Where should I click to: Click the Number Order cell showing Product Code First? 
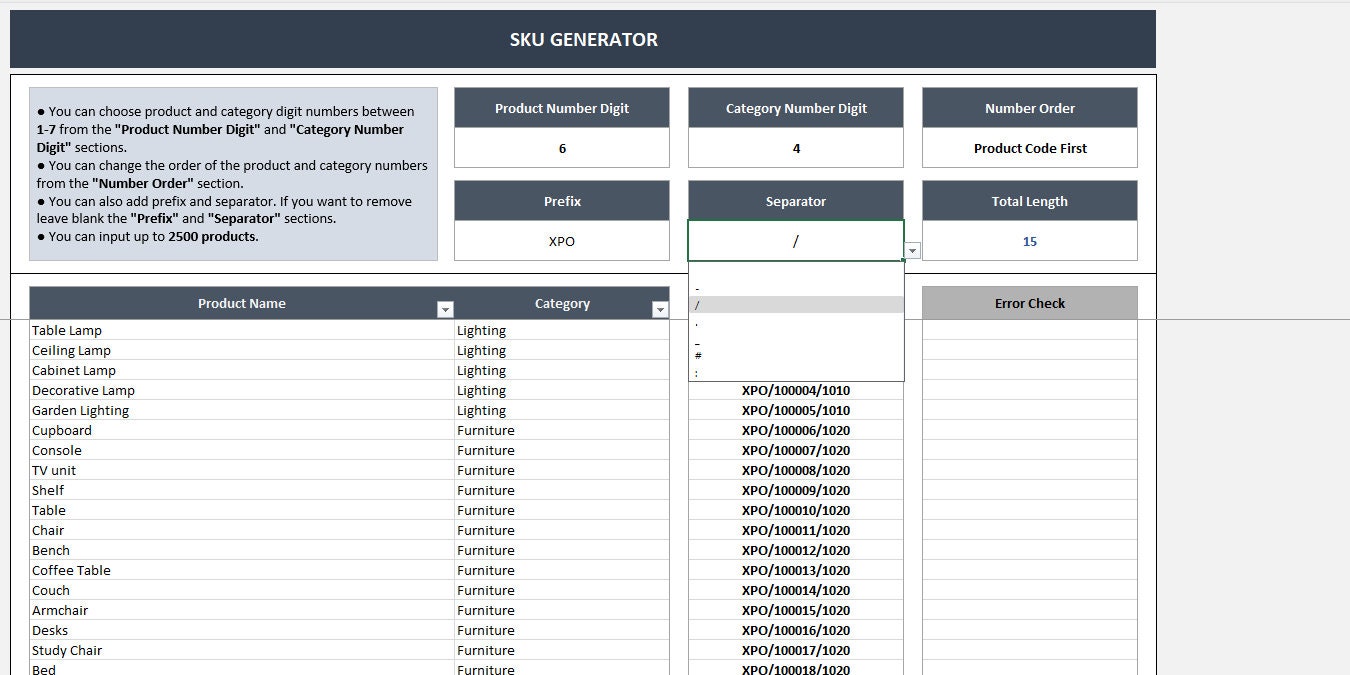pos(1029,147)
